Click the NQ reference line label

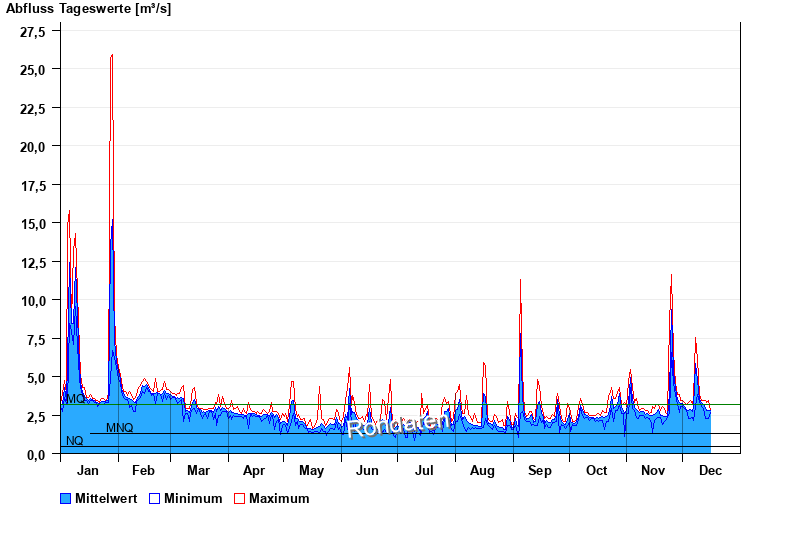74,441
